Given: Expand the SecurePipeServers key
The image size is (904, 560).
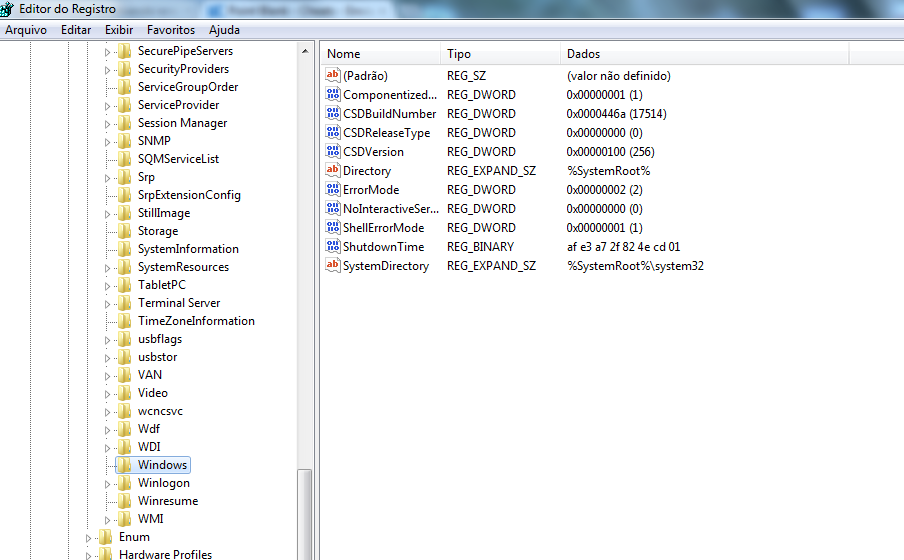Looking at the screenshot, I should tap(108, 51).
